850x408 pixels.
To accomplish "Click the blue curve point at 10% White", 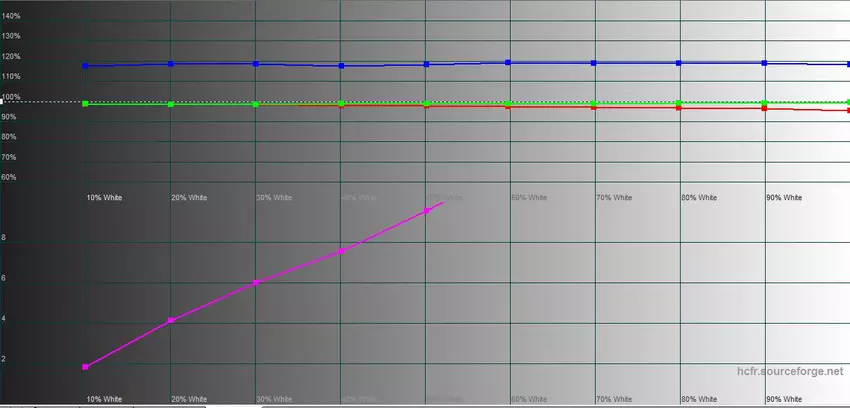I will 86,66.
